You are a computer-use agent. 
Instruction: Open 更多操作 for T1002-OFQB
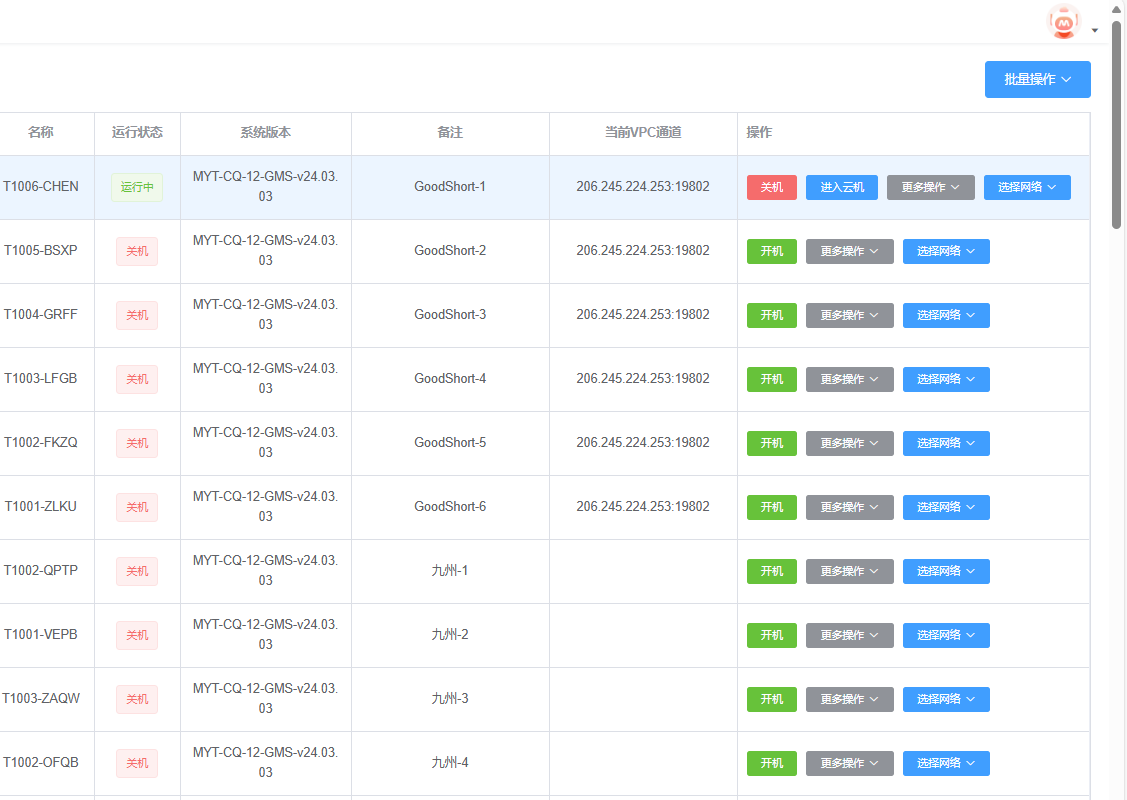point(849,763)
